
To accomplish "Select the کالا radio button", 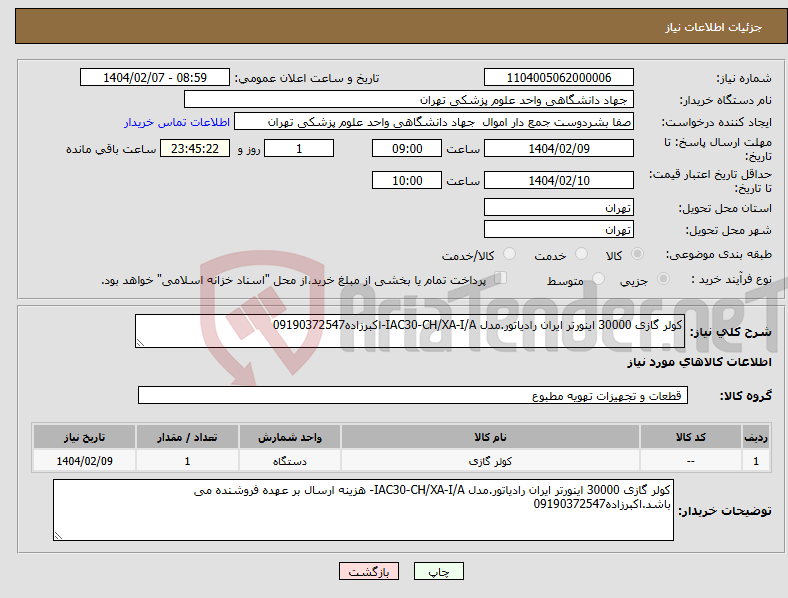I will point(637,254).
